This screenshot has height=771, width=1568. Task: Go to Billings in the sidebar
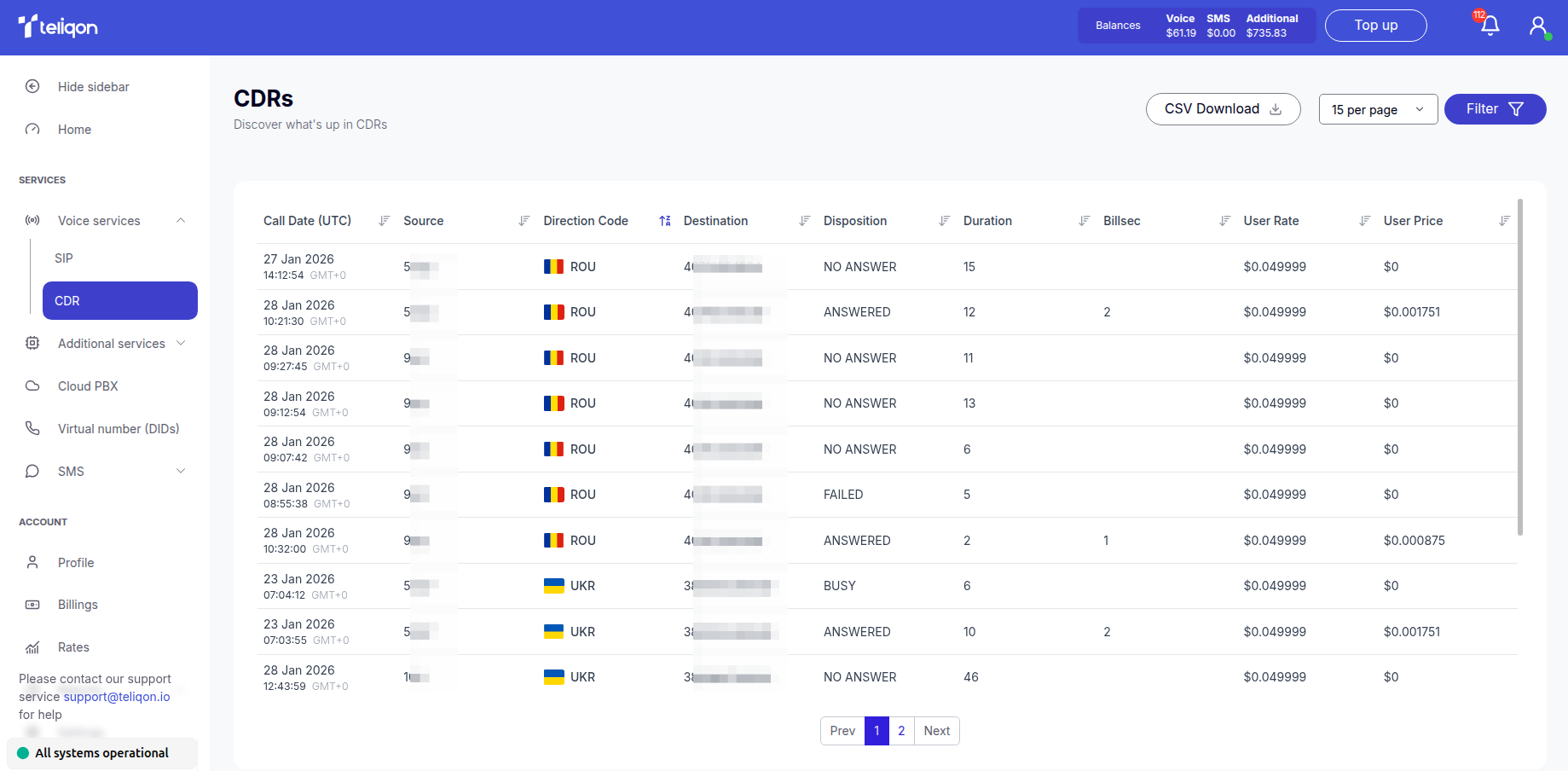(x=78, y=605)
